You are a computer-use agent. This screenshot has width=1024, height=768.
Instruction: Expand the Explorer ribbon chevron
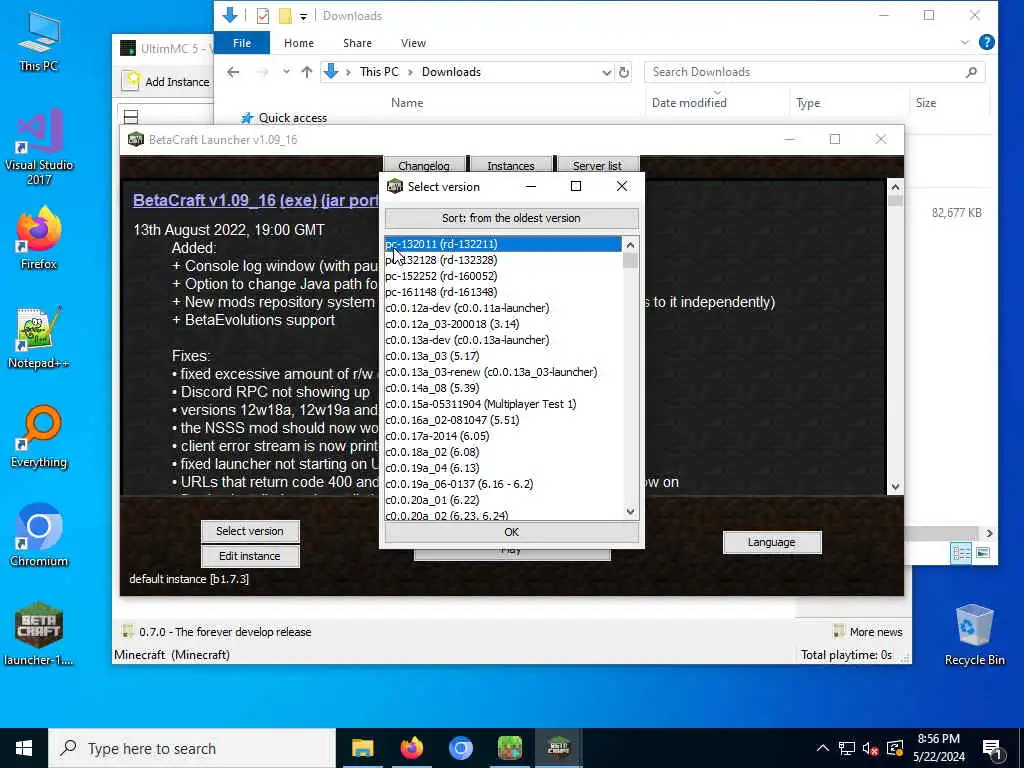[965, 43]
